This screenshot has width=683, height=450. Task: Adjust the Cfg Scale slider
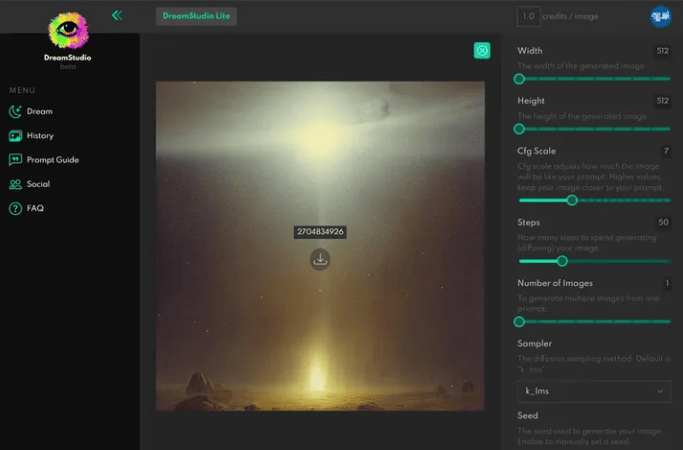coord(572,200)
